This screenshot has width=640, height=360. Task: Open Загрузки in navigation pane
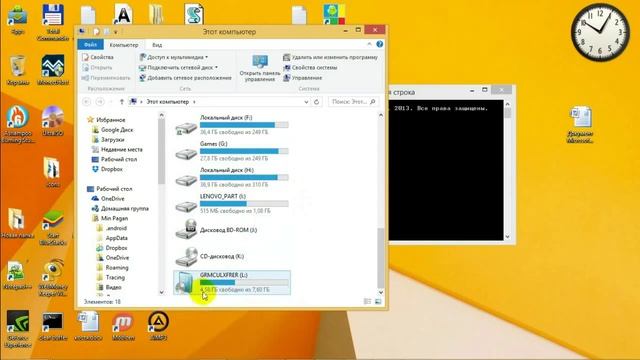tap(108, 140)
